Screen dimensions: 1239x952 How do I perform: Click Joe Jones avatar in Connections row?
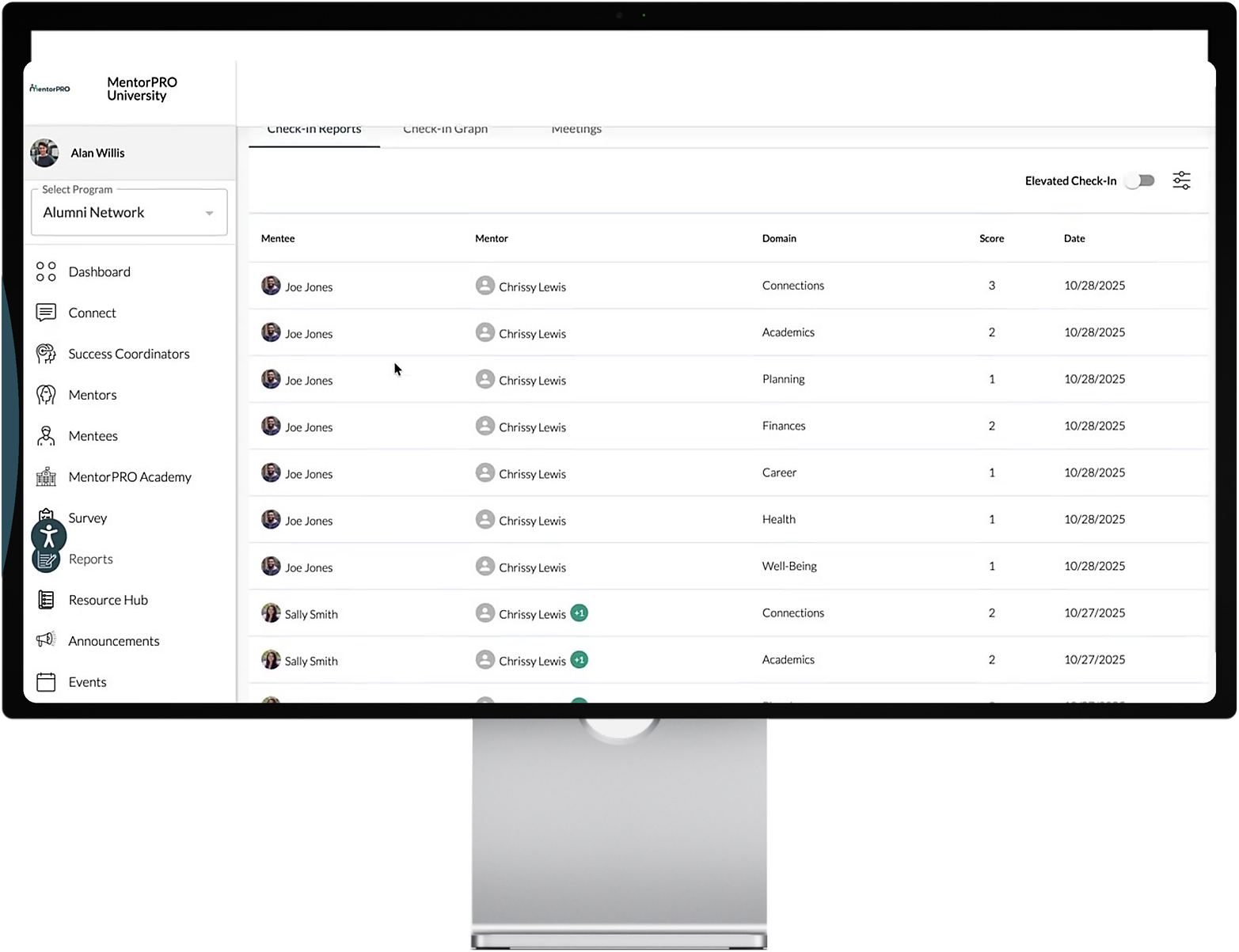coord(271,285)
